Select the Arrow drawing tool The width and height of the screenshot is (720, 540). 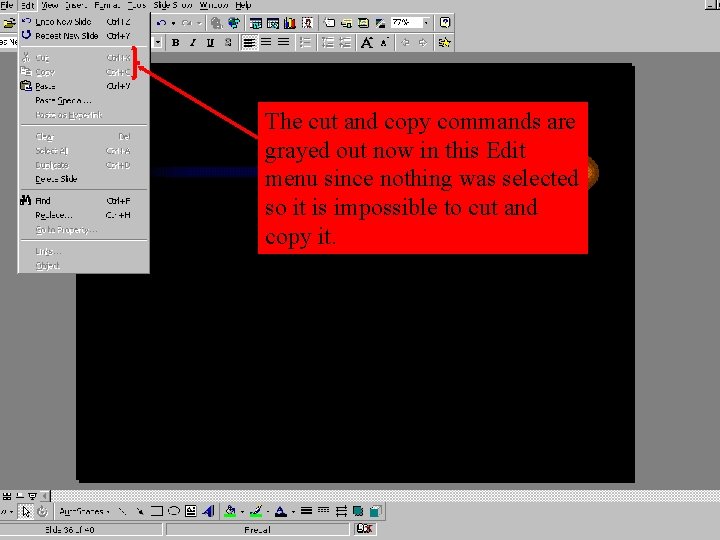click(x=140, y=511)
